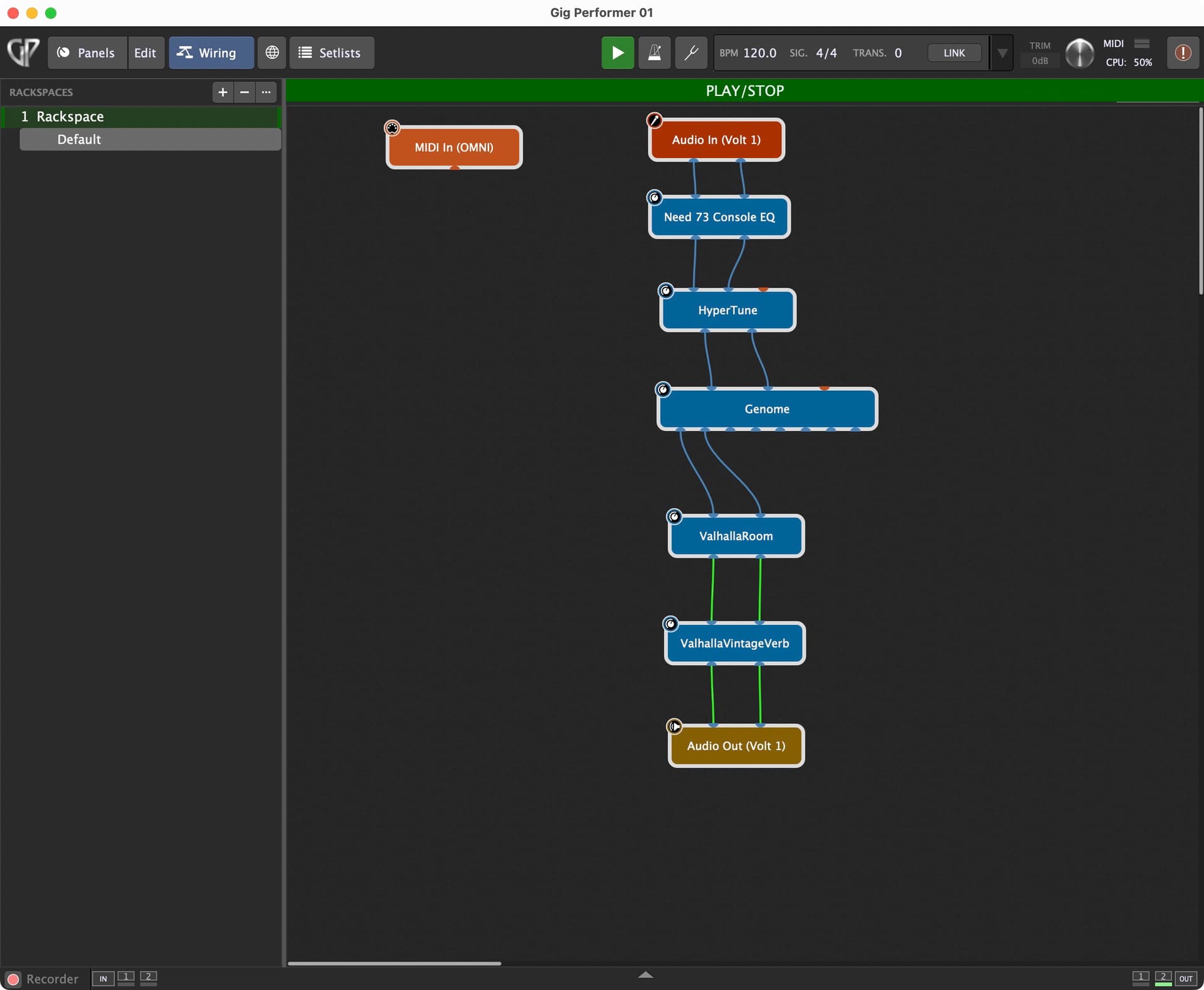Screen dimensions: 1204x990
Task: Click the CPU 50% readout
Action: [1129, 63]
